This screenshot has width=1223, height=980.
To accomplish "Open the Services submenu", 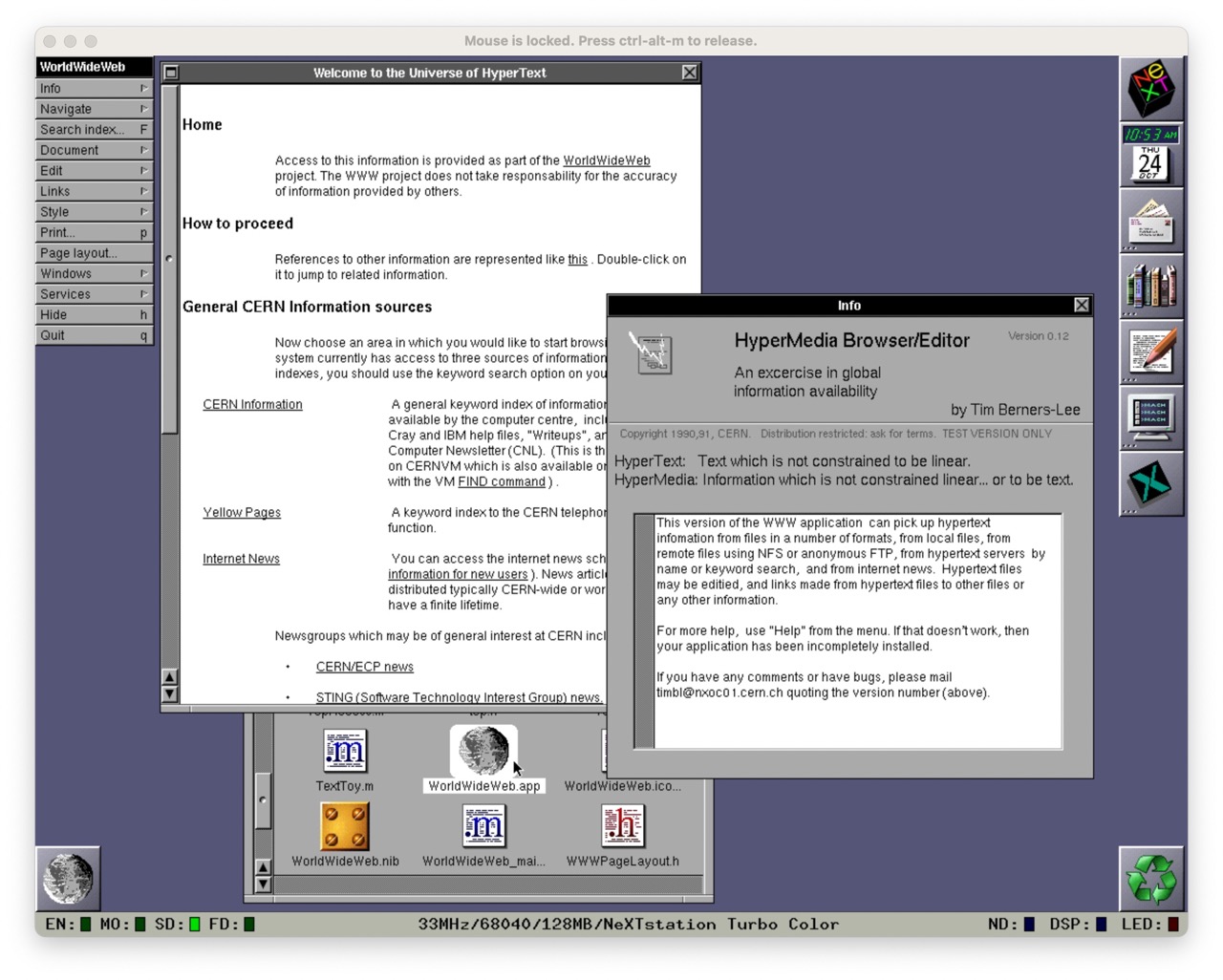I will pos(94,294).
